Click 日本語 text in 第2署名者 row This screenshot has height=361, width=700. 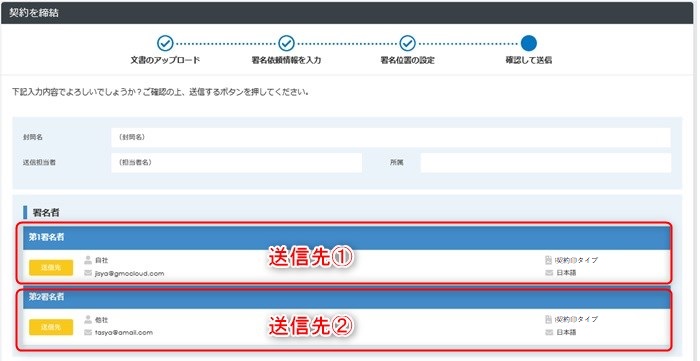click(x=566, y=332)
